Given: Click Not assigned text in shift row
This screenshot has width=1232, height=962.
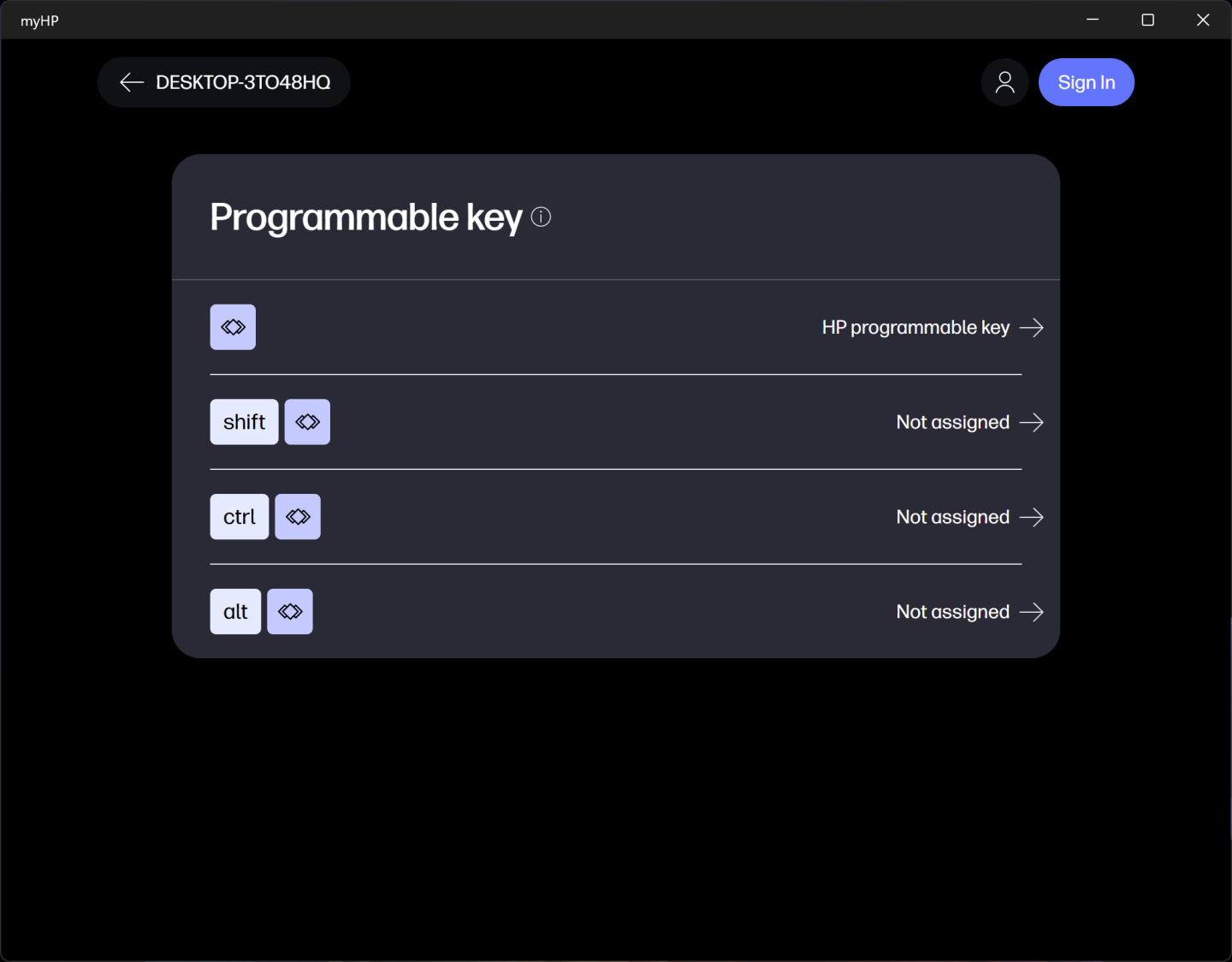Looking at the screenshot, I should tap(952, 423).
